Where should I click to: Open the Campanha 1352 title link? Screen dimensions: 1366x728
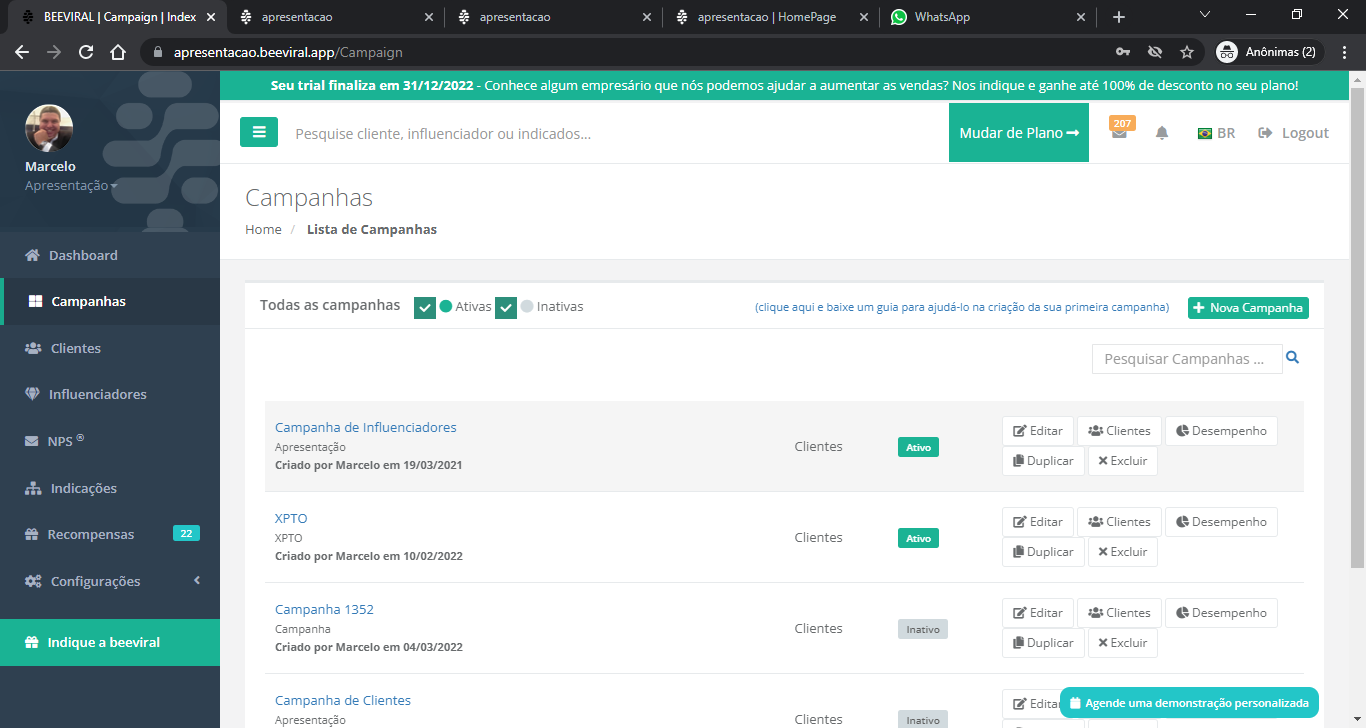point(324,609)
